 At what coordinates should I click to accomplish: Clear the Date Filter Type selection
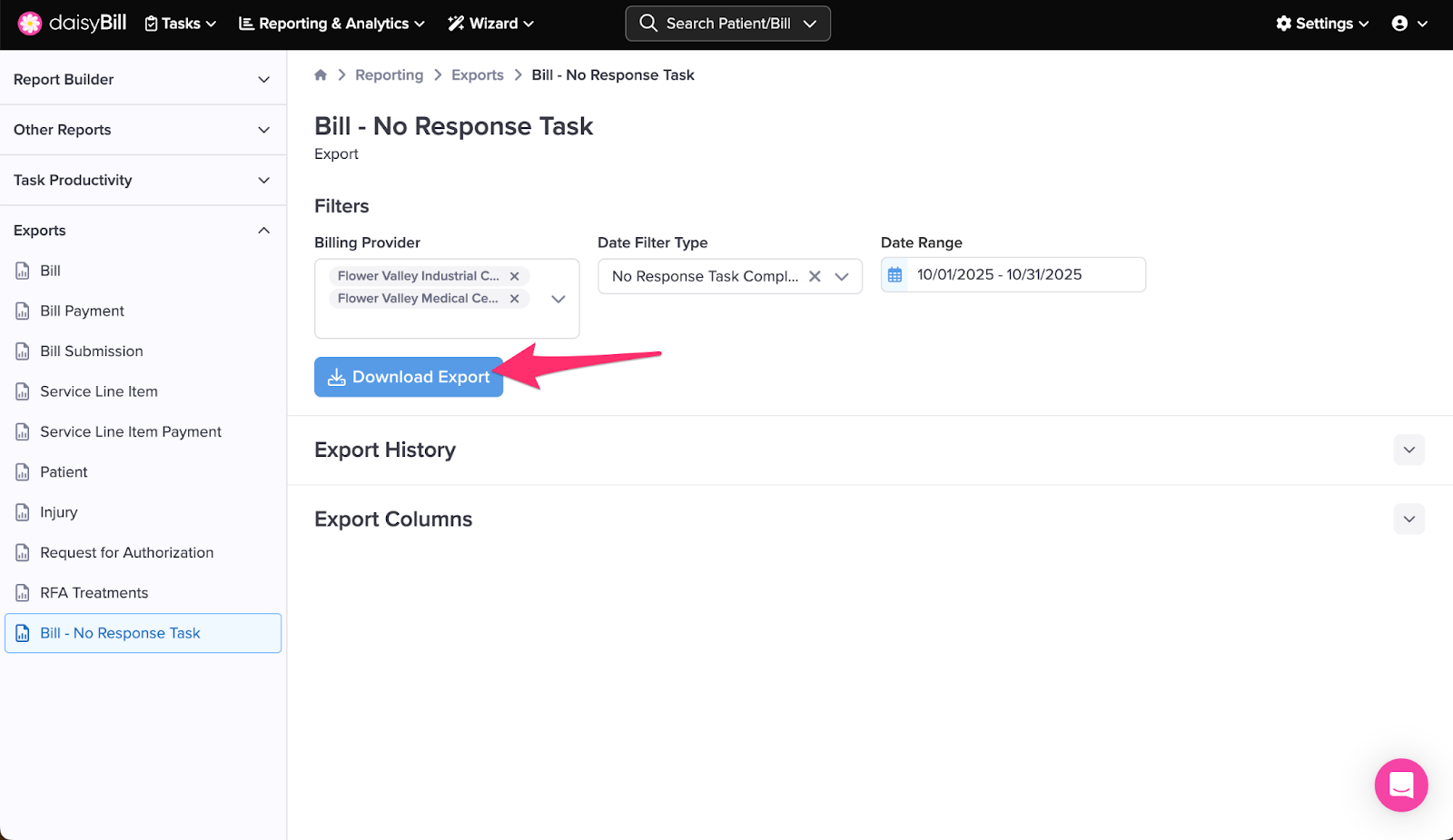[x=815, y=277]
